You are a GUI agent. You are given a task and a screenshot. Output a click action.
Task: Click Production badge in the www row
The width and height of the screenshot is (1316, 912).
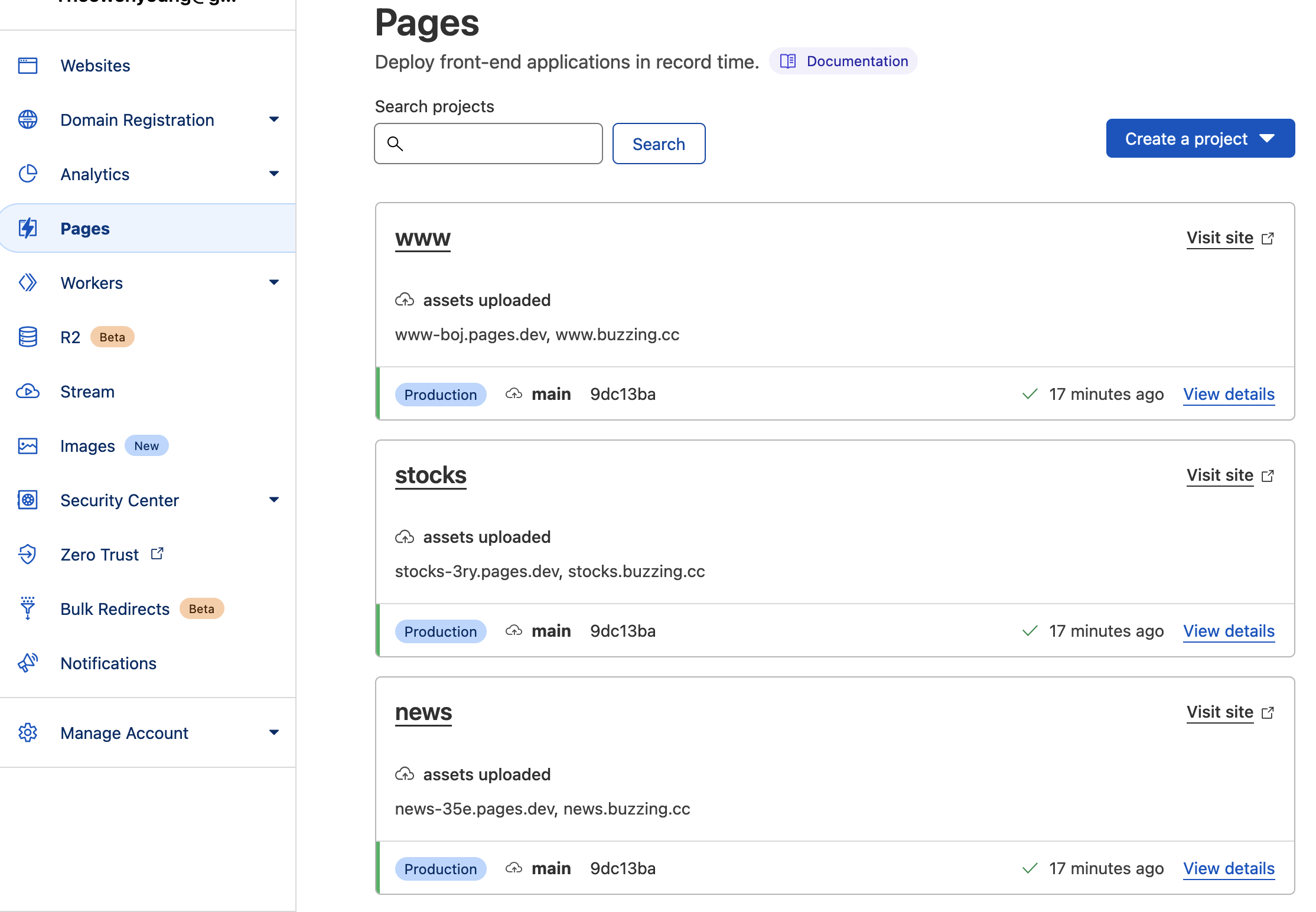tap(441, 395)
